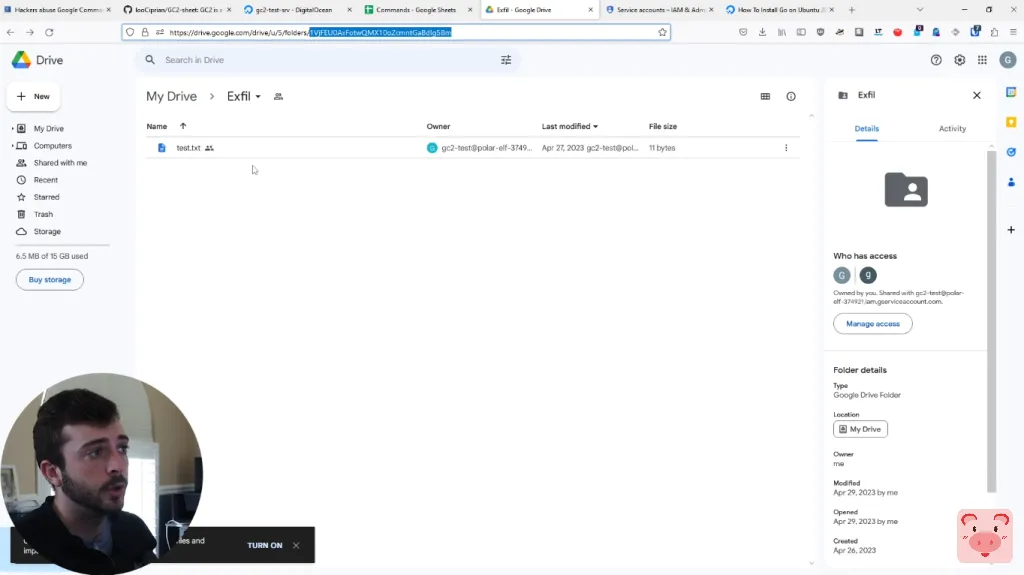Open the Firefox application menu

point(1013,32)
